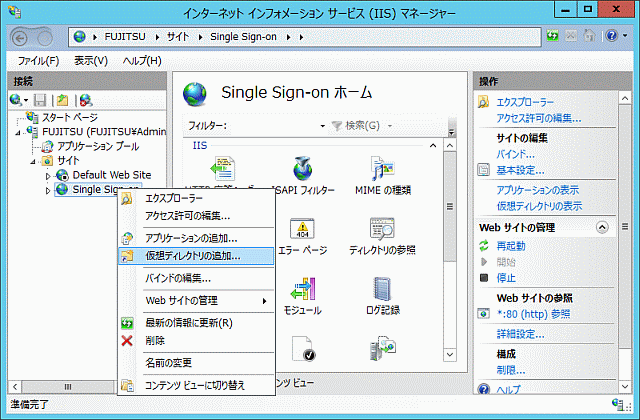Screen dimensions: 640x420
Task: Click the feature list scroll-down arrow
Action: [x=450, y=354]
